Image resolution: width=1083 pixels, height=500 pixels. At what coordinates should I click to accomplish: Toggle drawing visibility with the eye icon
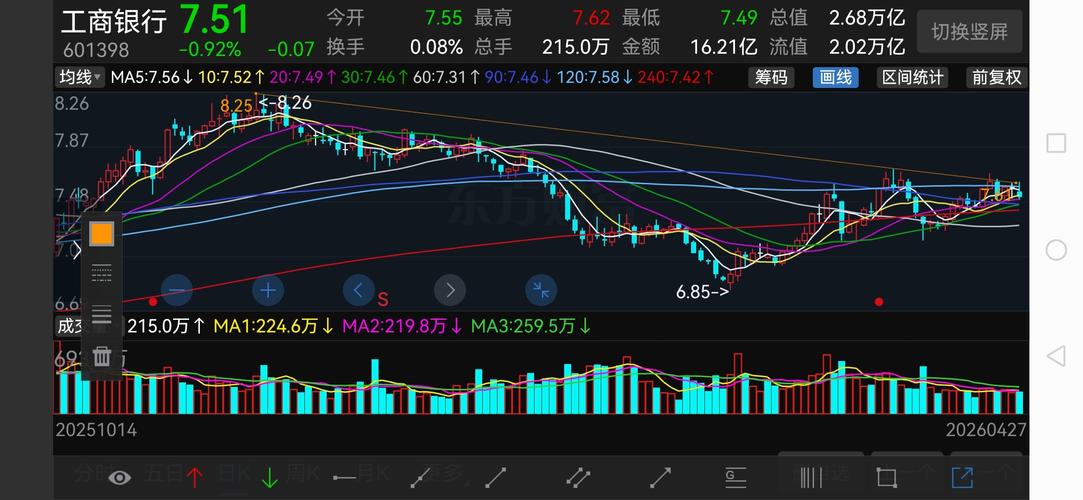click(119, 477)
